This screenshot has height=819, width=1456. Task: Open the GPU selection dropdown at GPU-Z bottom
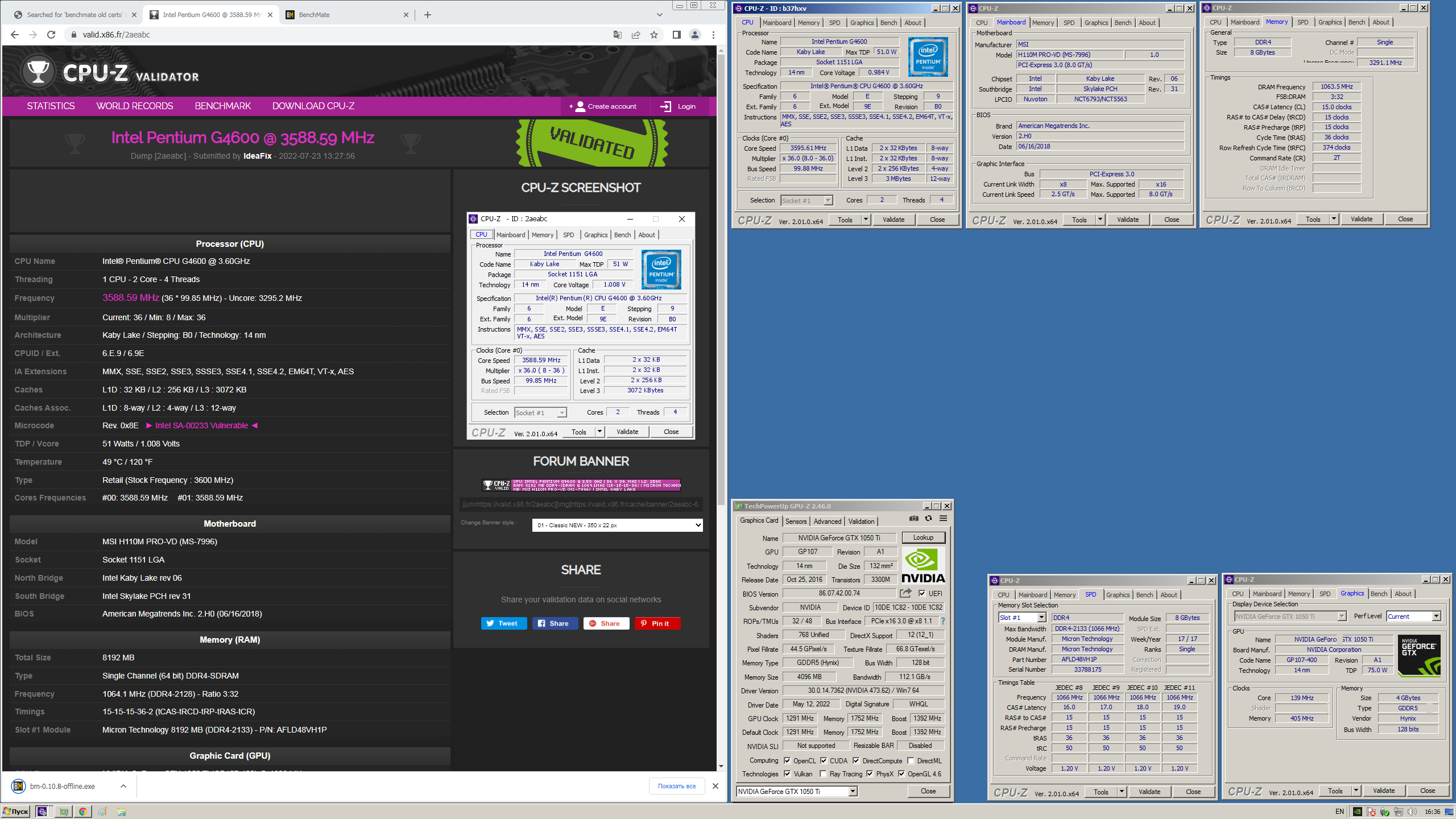pos(797,791)
